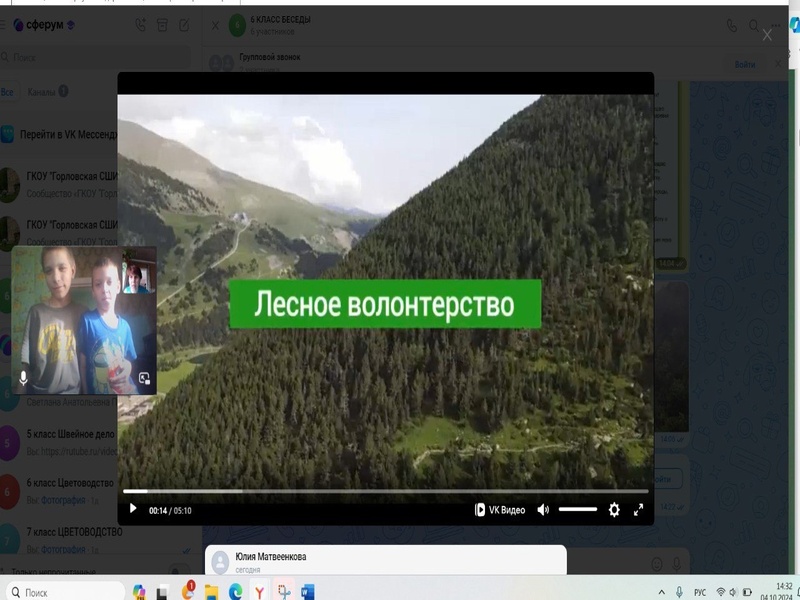This screenshot has width=800, height=600.
Task: Call the 6 КЛАСС БЕСЕДЫ chat
Action: pos(732,26)
